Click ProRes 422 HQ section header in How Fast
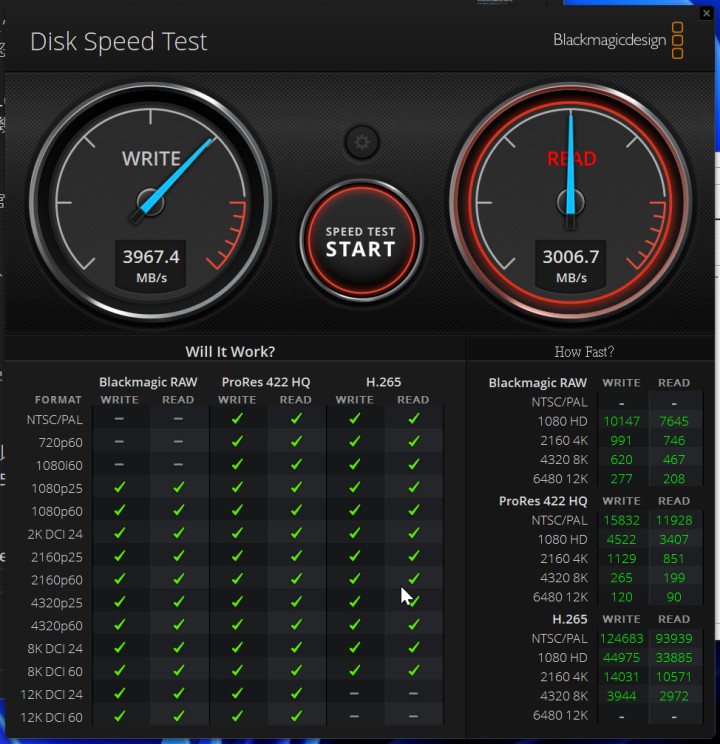This screenshot has height=744, width=720. tap(543, 501)
